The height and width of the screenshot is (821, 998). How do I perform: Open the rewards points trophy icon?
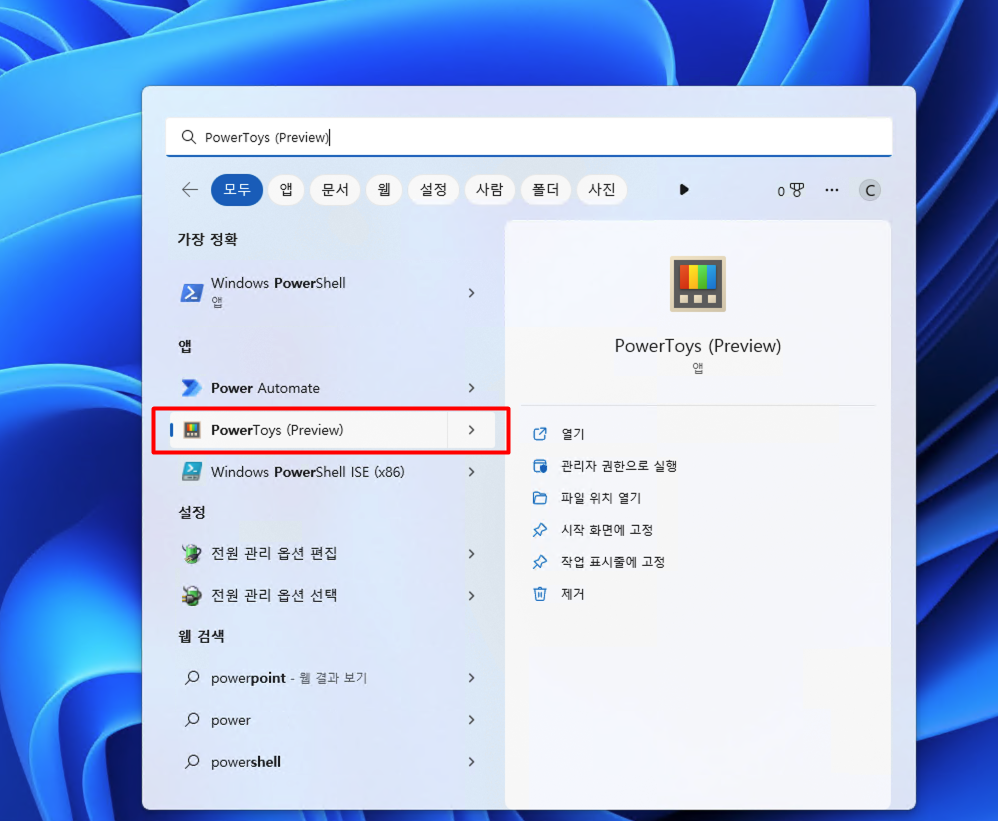pos(791,190)
